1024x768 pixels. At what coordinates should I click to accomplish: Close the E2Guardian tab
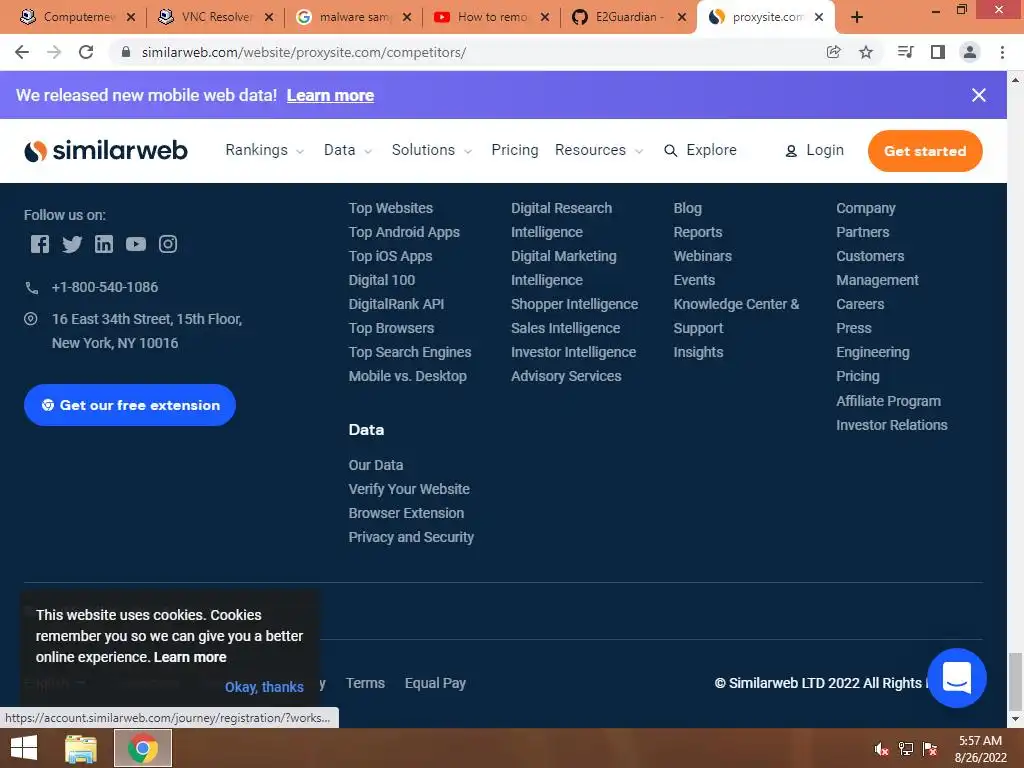coord(682,17)
